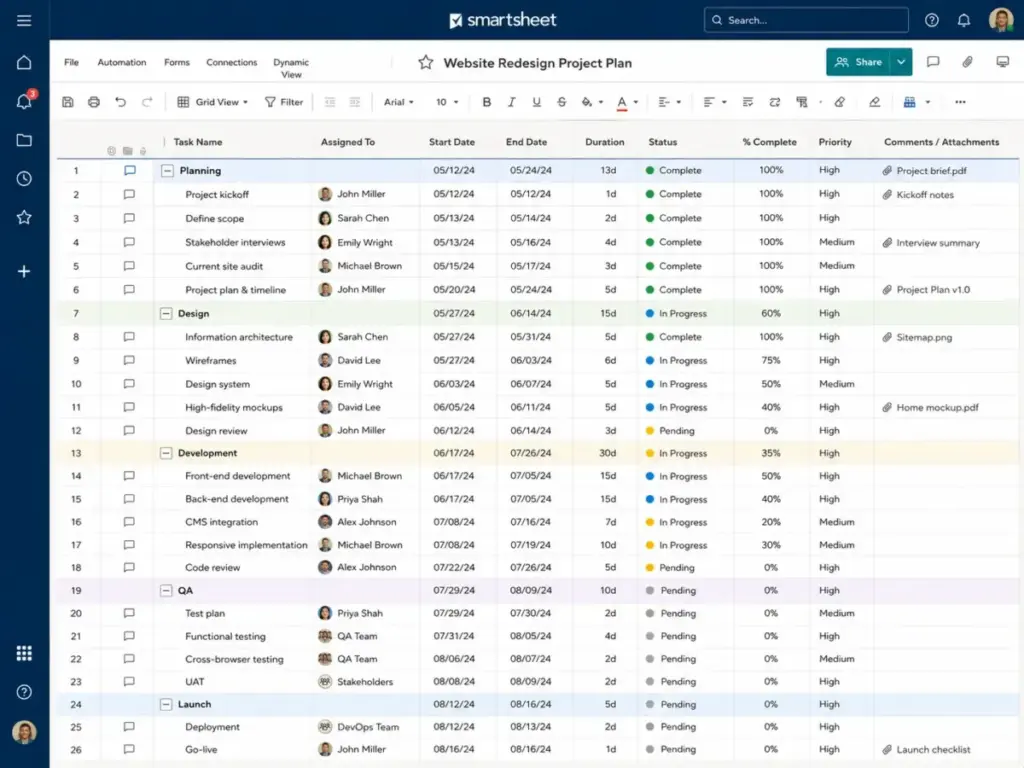Collapse the Launch section

[166, 704]
